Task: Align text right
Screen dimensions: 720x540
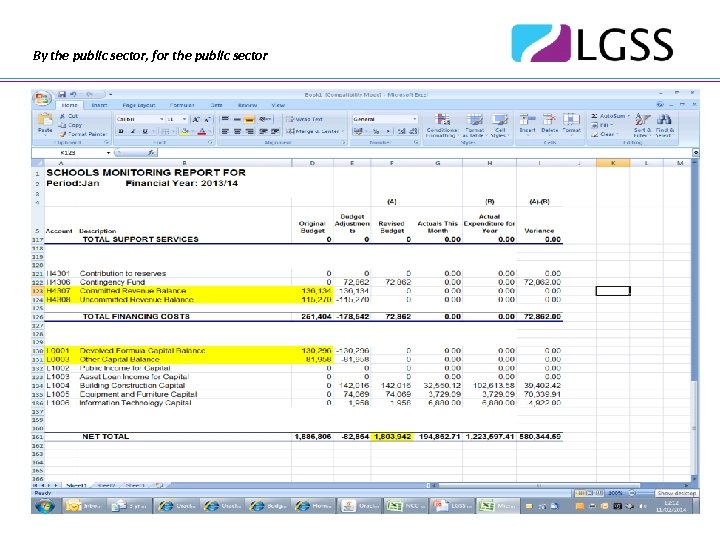Action: (x=249, y=131)
